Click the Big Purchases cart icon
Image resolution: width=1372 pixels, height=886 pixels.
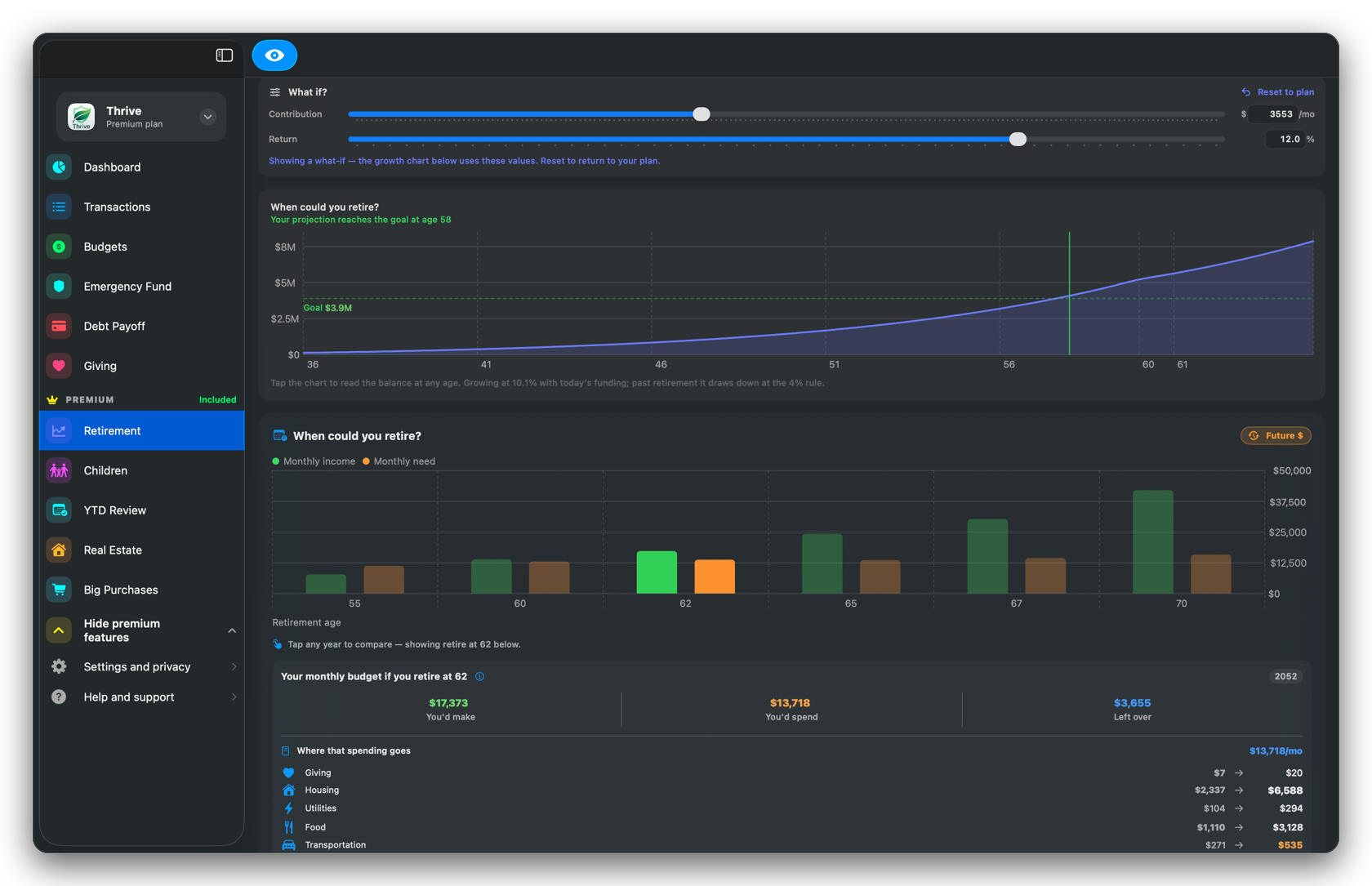click(x=59, y=590)
